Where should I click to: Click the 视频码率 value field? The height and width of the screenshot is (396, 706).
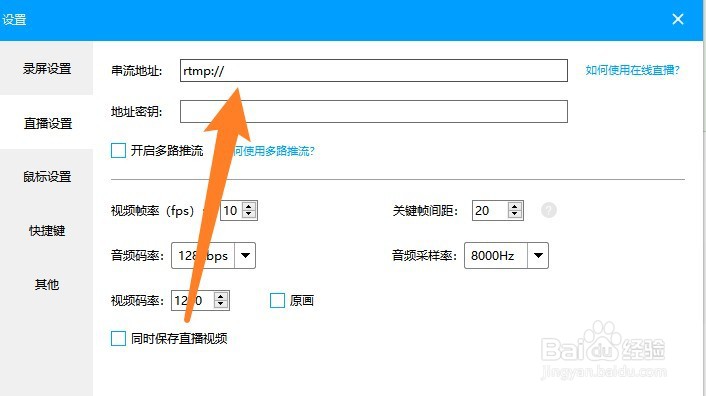(193, 300)
